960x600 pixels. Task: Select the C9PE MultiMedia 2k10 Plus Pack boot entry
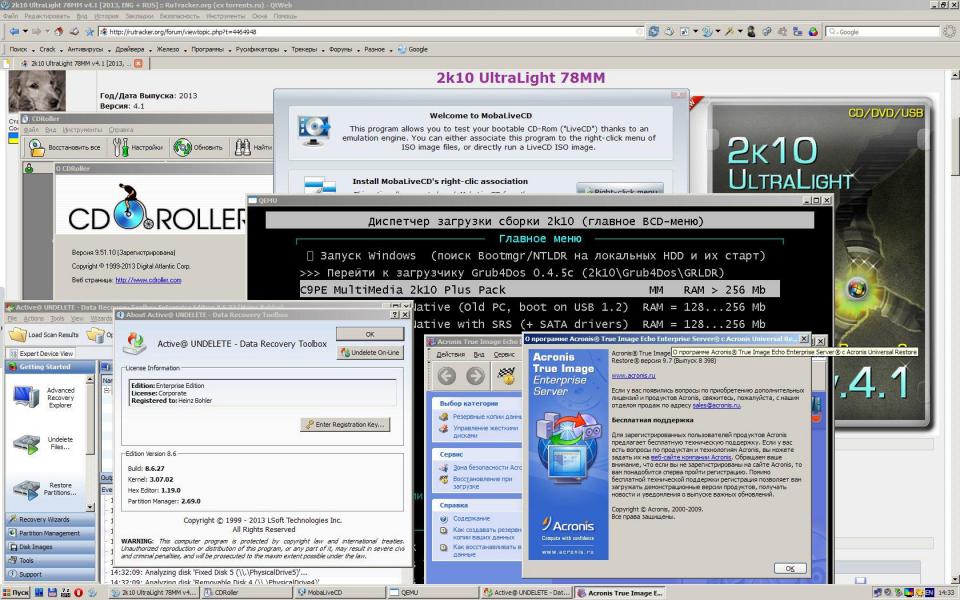(539, 290)
